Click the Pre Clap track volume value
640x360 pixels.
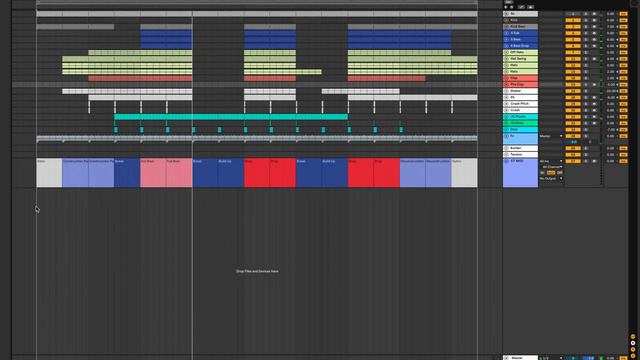point(611,84)
